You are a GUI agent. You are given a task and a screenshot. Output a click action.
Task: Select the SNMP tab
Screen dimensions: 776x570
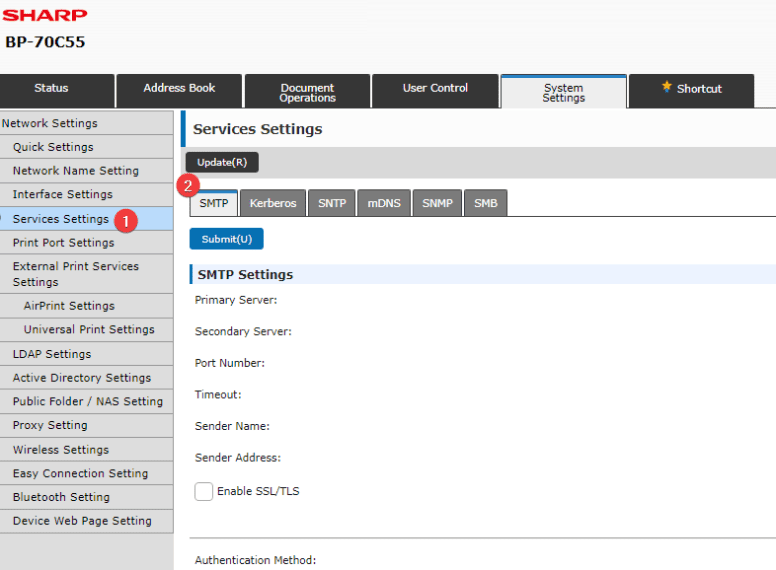coord(437,203)
